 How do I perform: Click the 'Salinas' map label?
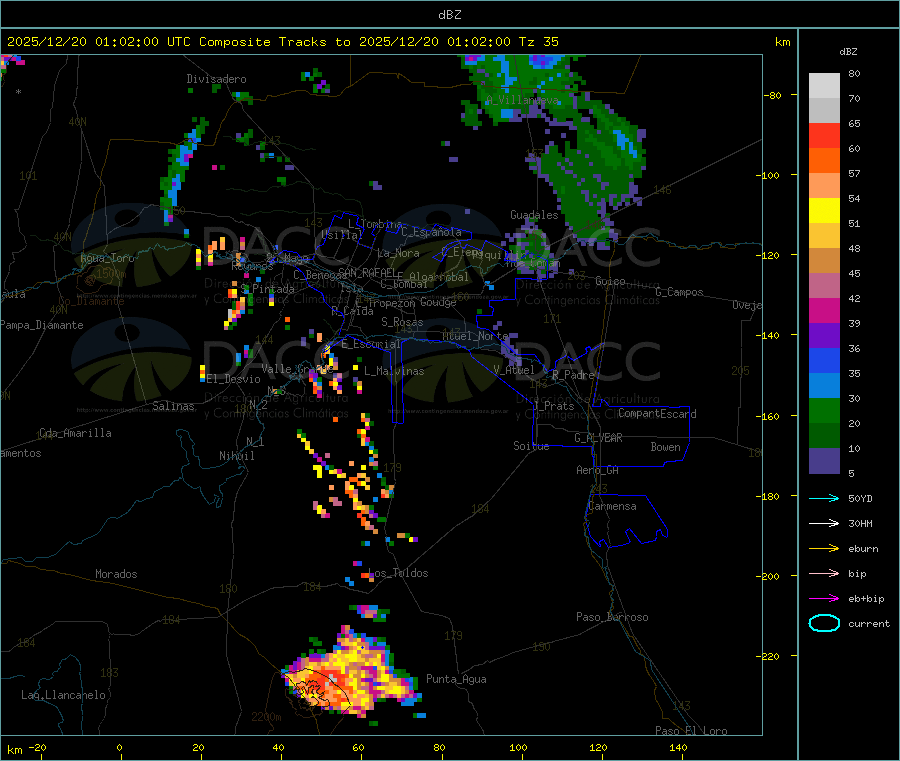pos(173,406)
